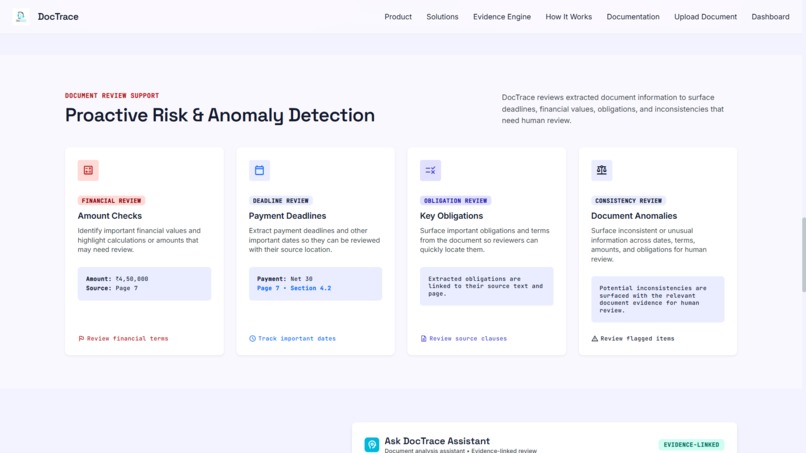
Task: Click the clock icon beside Track important dates
Action: (252, 338)
